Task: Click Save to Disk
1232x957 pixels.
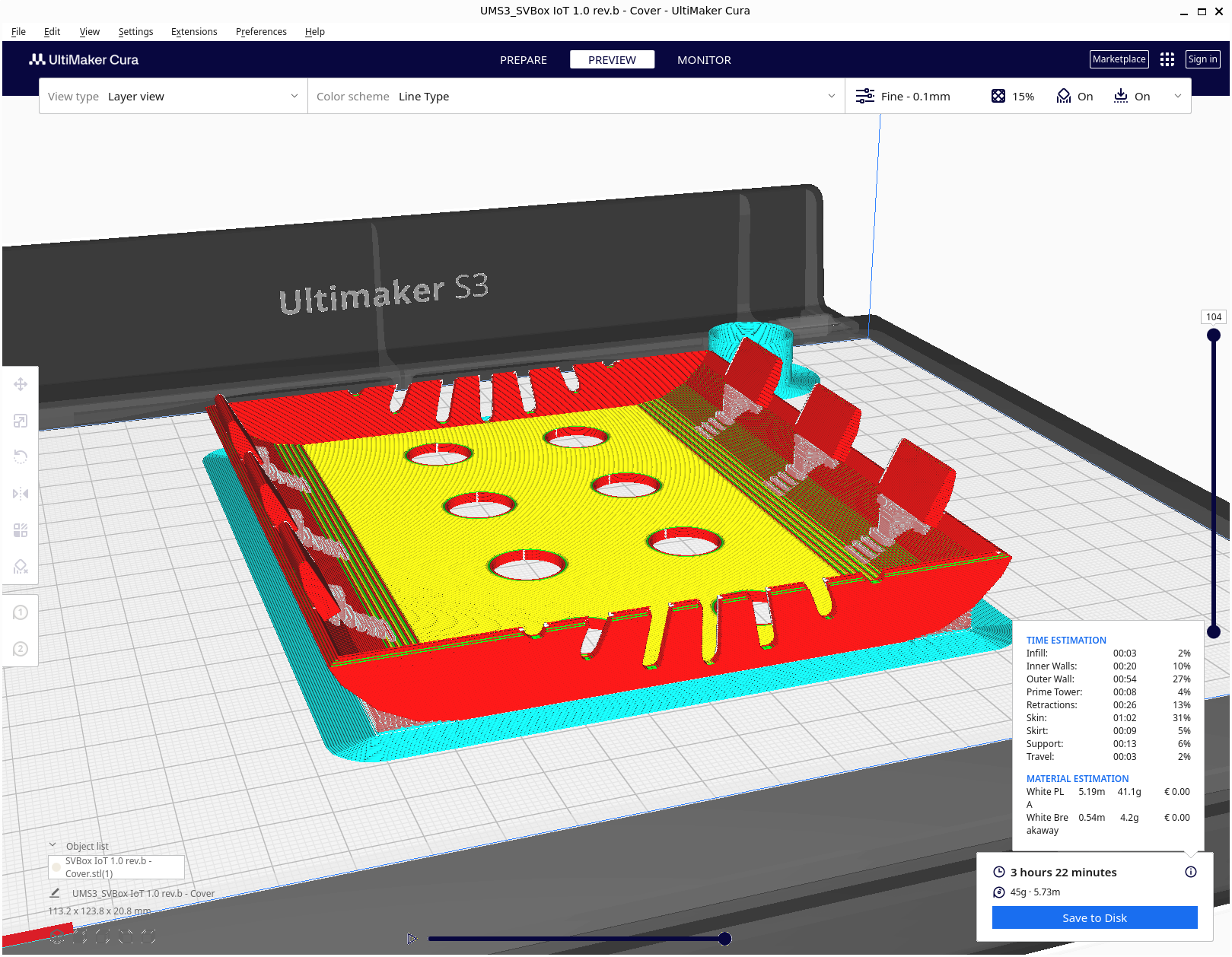Action: (1094, 917)
